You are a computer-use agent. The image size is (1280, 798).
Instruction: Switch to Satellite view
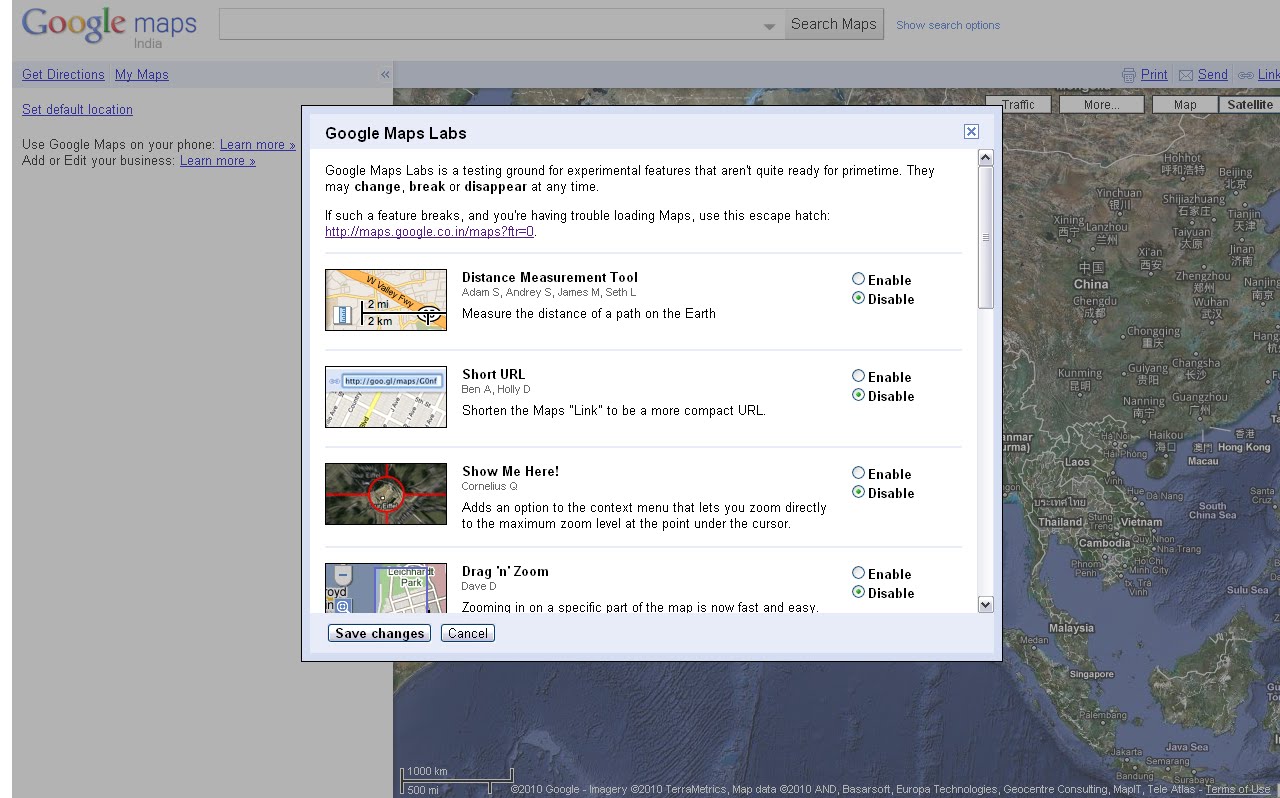coord(1249,104)
